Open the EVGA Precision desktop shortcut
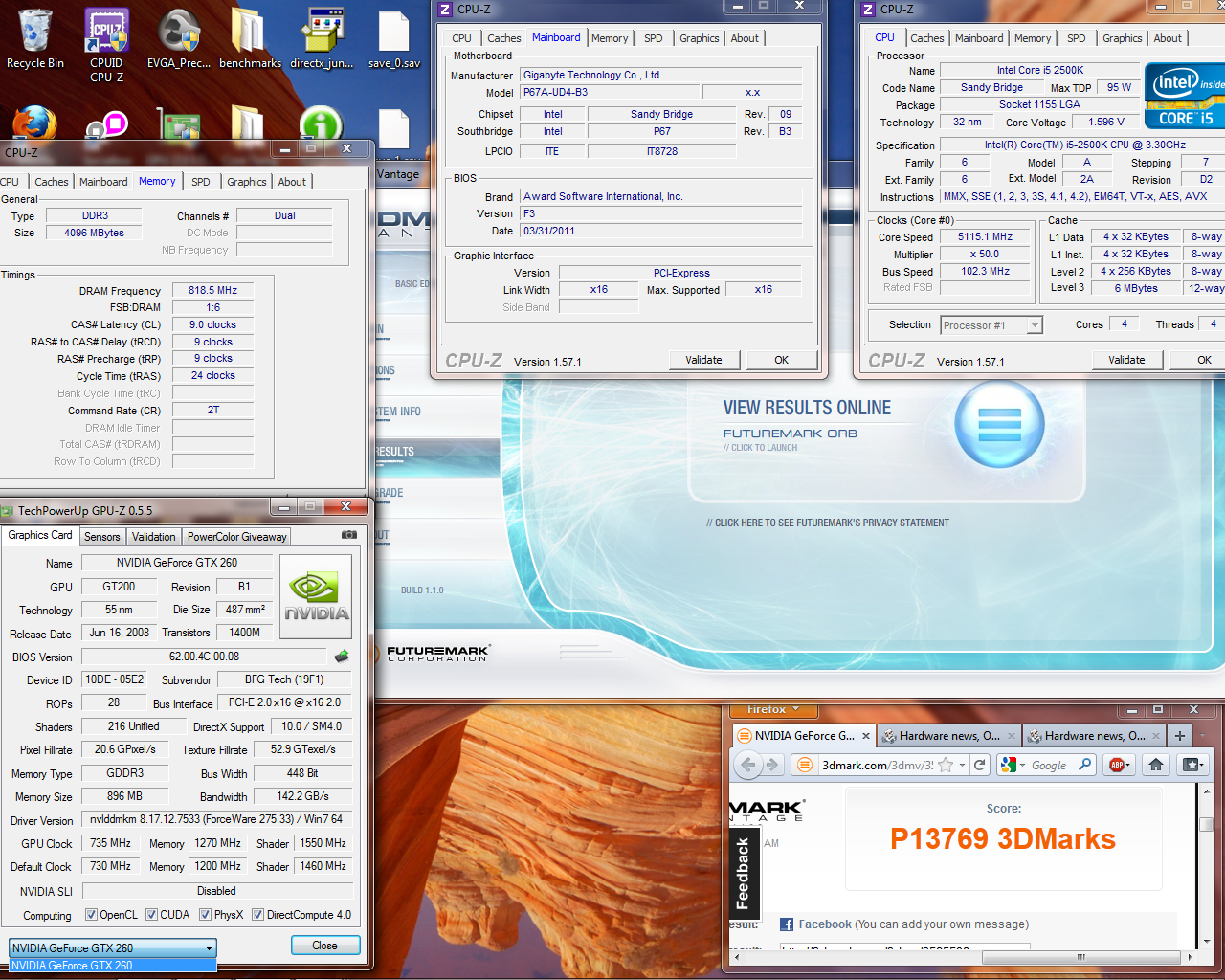 point(179,38)
